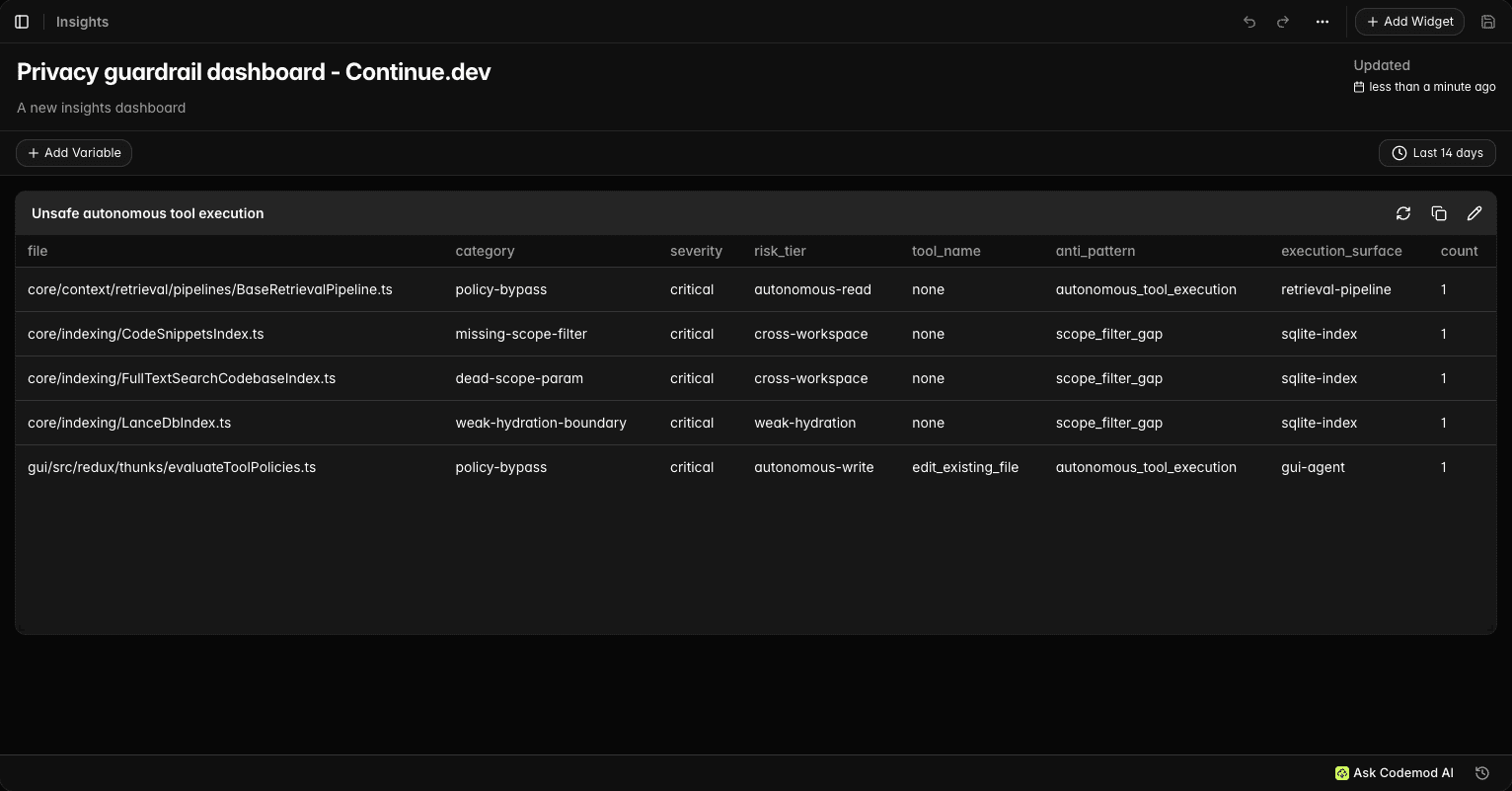This screenshot has height=791, width=1512.
Task: Click the redo arrow icon
Action: [1283, 22]
